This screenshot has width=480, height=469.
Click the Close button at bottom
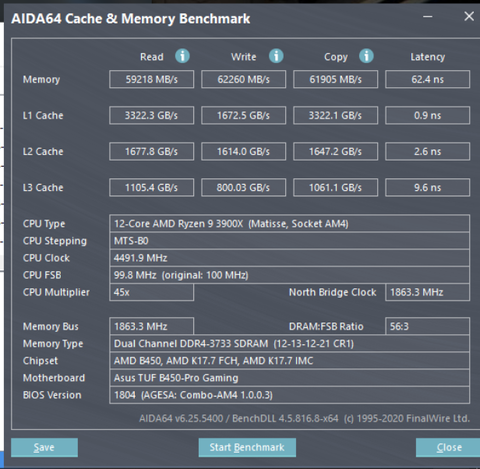pyautogui.click(x=448, y=447)
